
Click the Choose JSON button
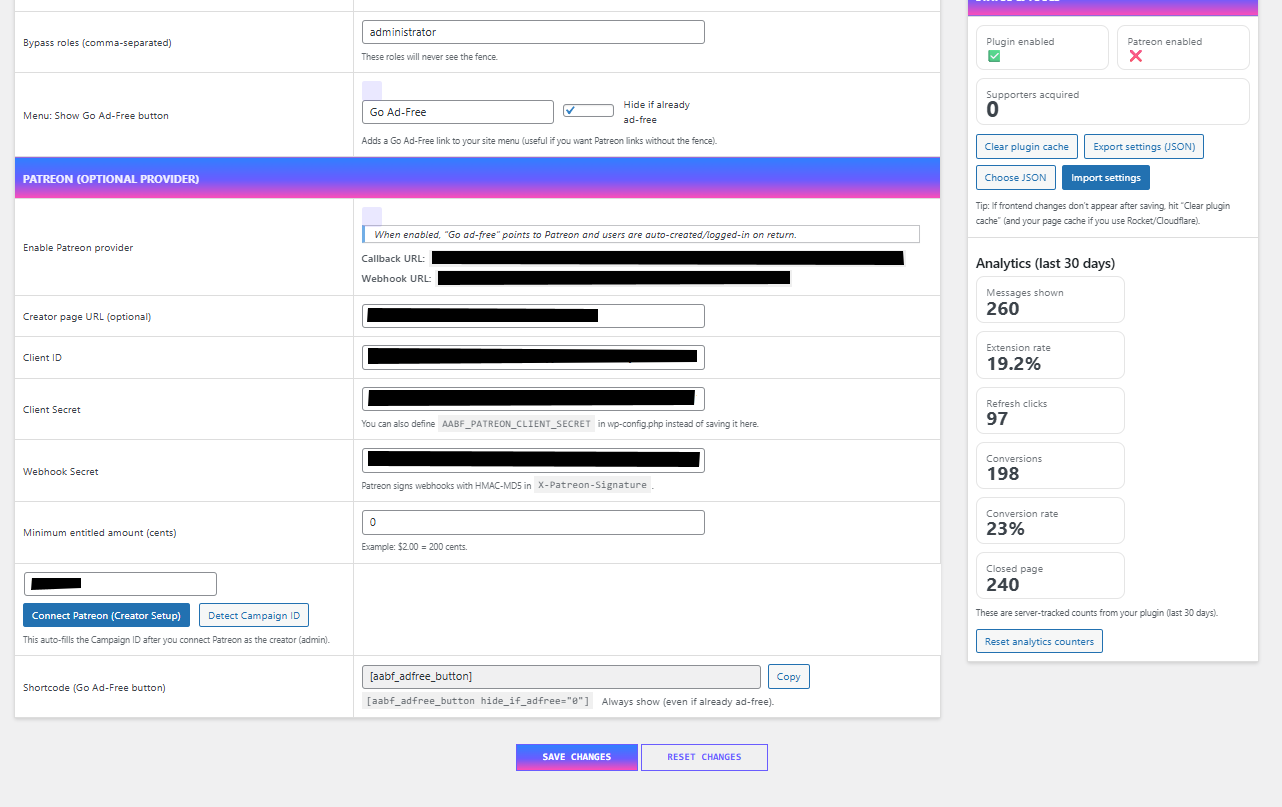pyautogui.click(x=1015, y=177)
